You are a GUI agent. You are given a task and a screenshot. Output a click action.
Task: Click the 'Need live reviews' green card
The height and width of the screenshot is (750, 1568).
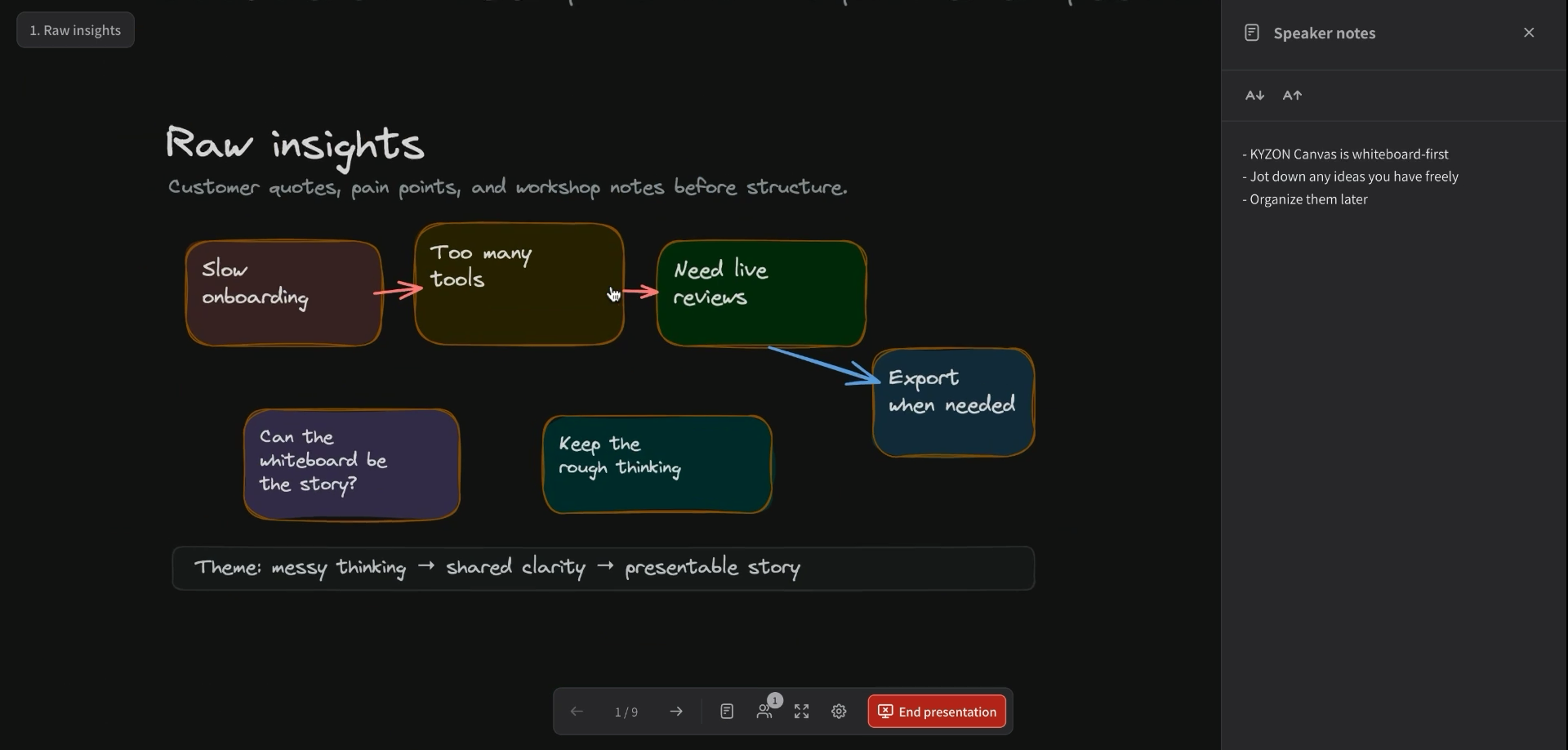click(761, 293)
